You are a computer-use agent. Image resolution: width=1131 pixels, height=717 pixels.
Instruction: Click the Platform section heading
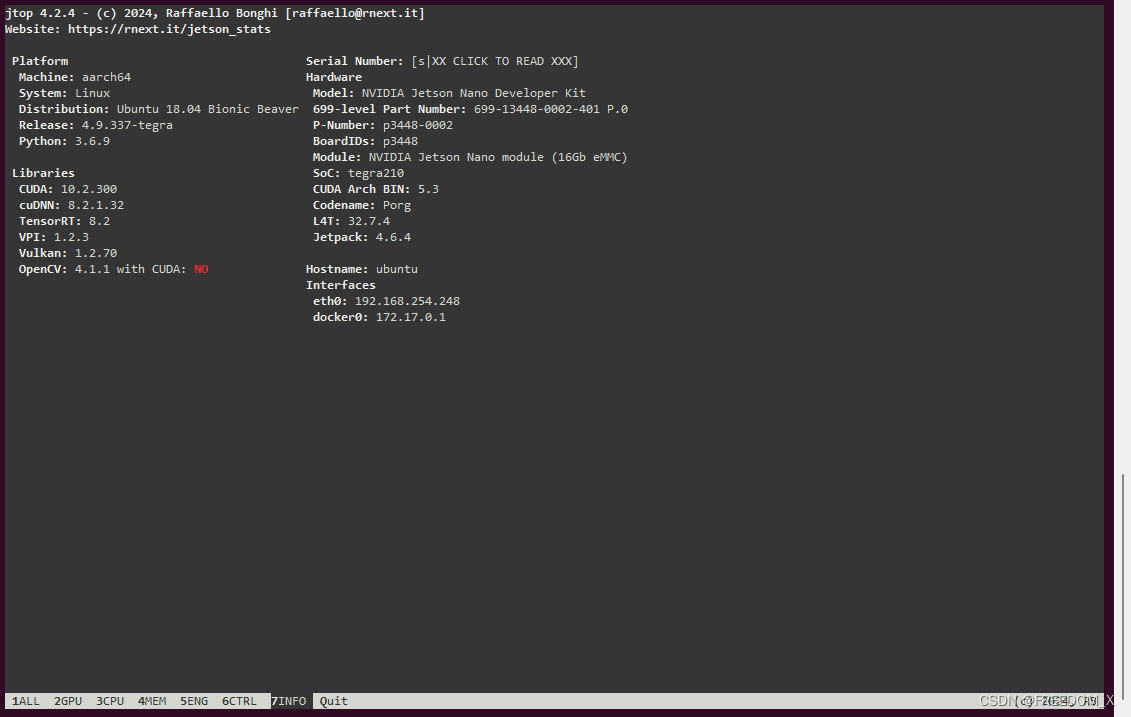pos(40,61)
